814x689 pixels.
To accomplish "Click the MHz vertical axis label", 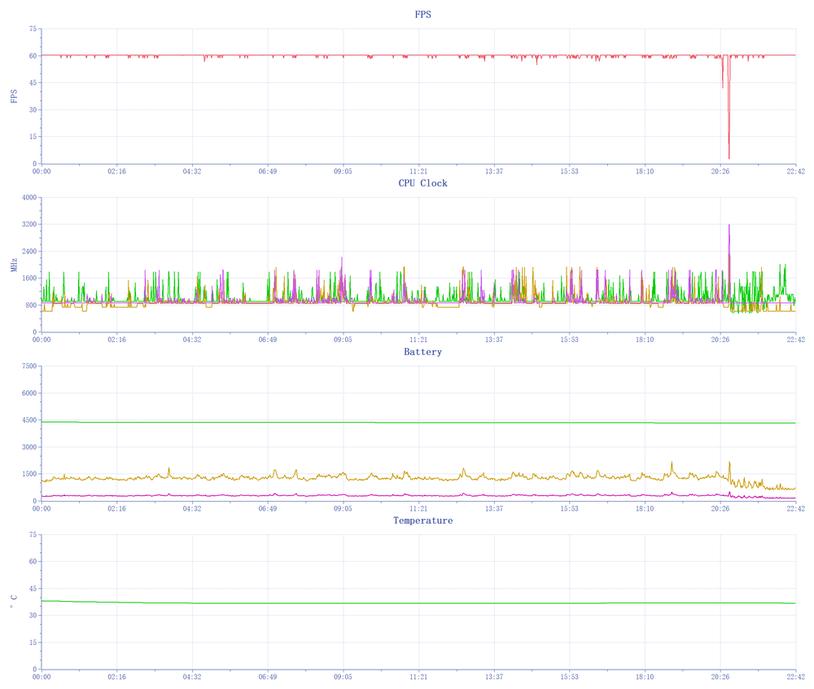I will click(14, 265).
